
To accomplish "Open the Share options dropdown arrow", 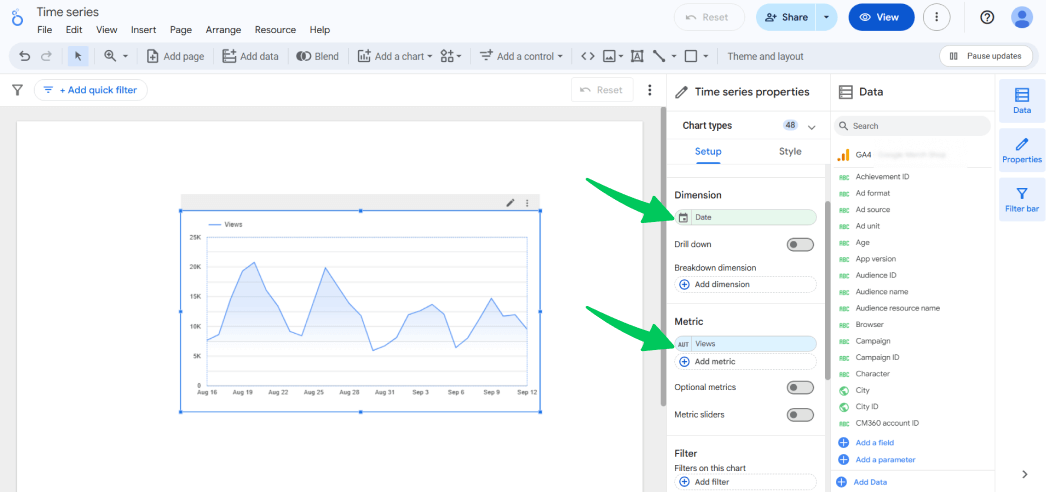I will coord(827,17).
